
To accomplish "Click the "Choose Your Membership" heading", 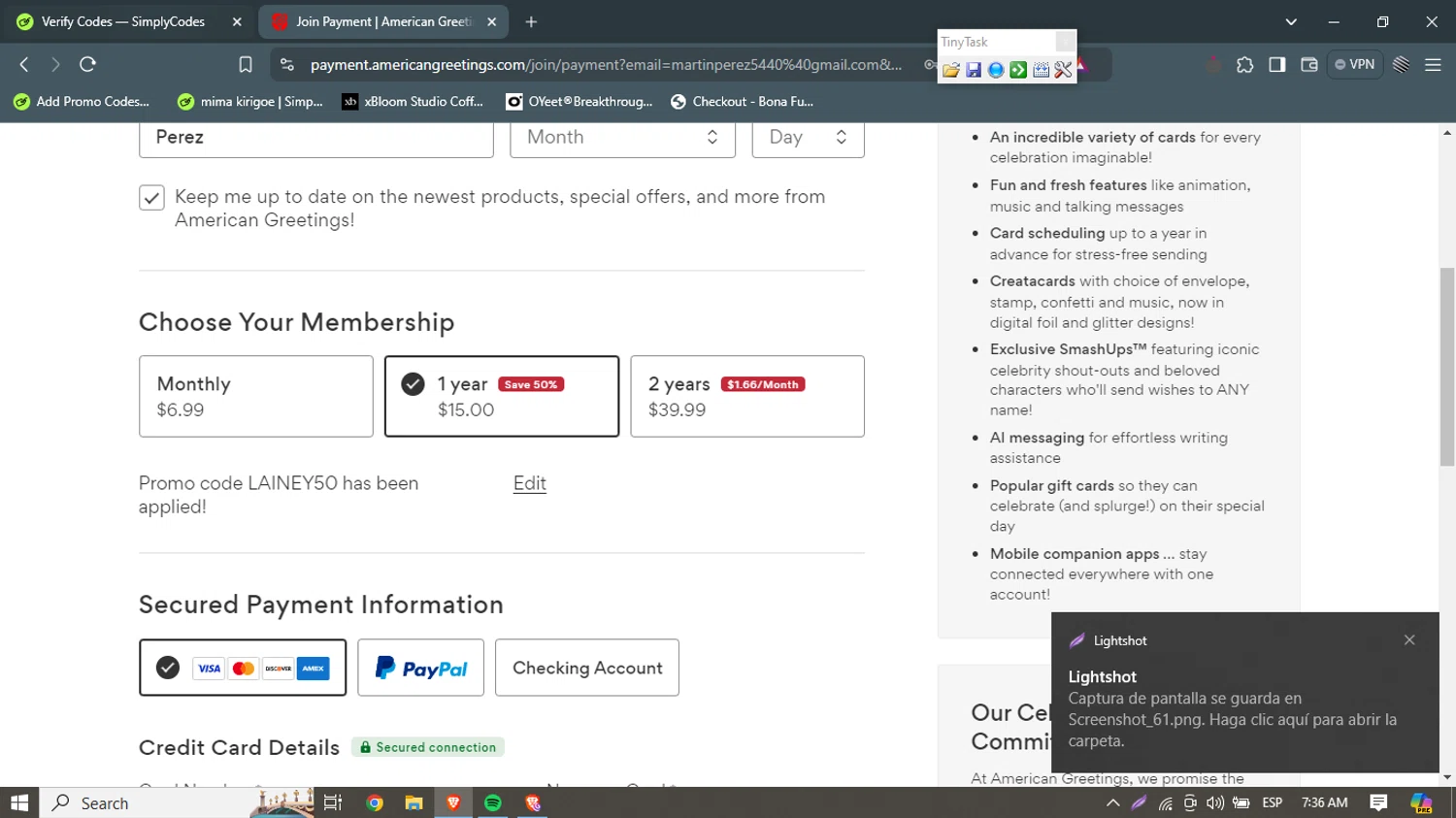I will [297, 322].
